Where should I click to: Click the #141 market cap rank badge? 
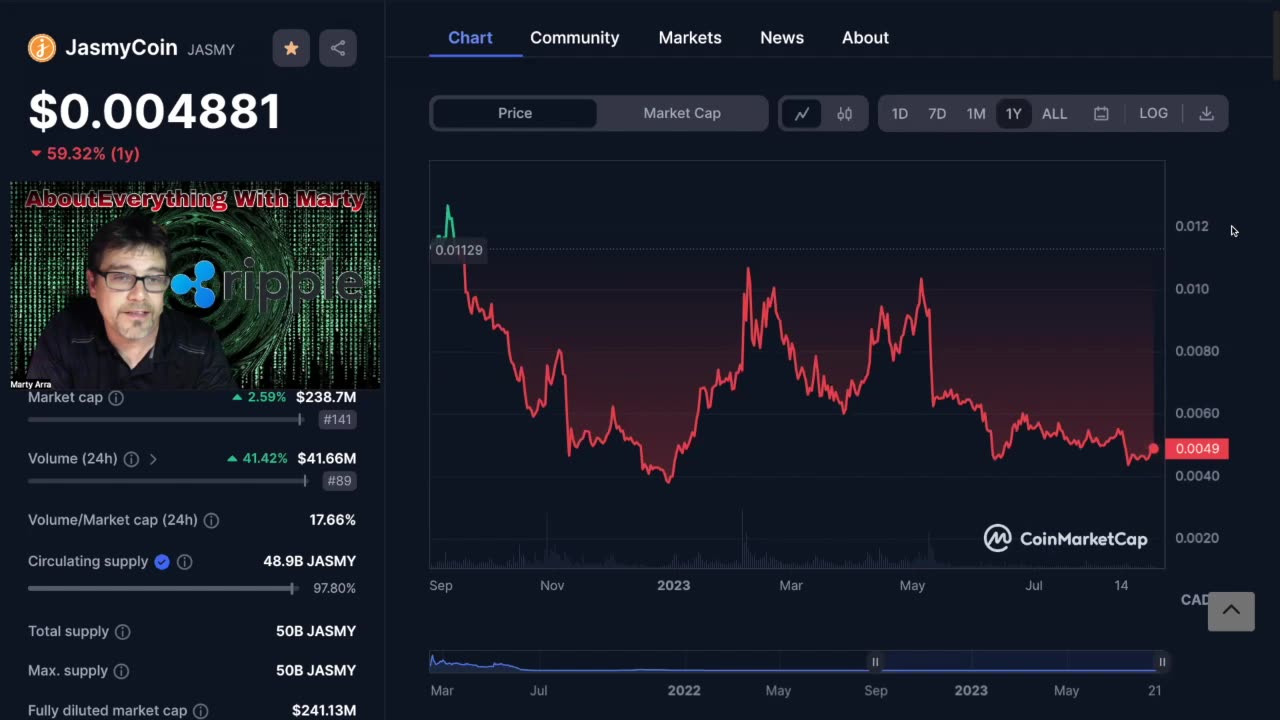[x=337, y=420]
